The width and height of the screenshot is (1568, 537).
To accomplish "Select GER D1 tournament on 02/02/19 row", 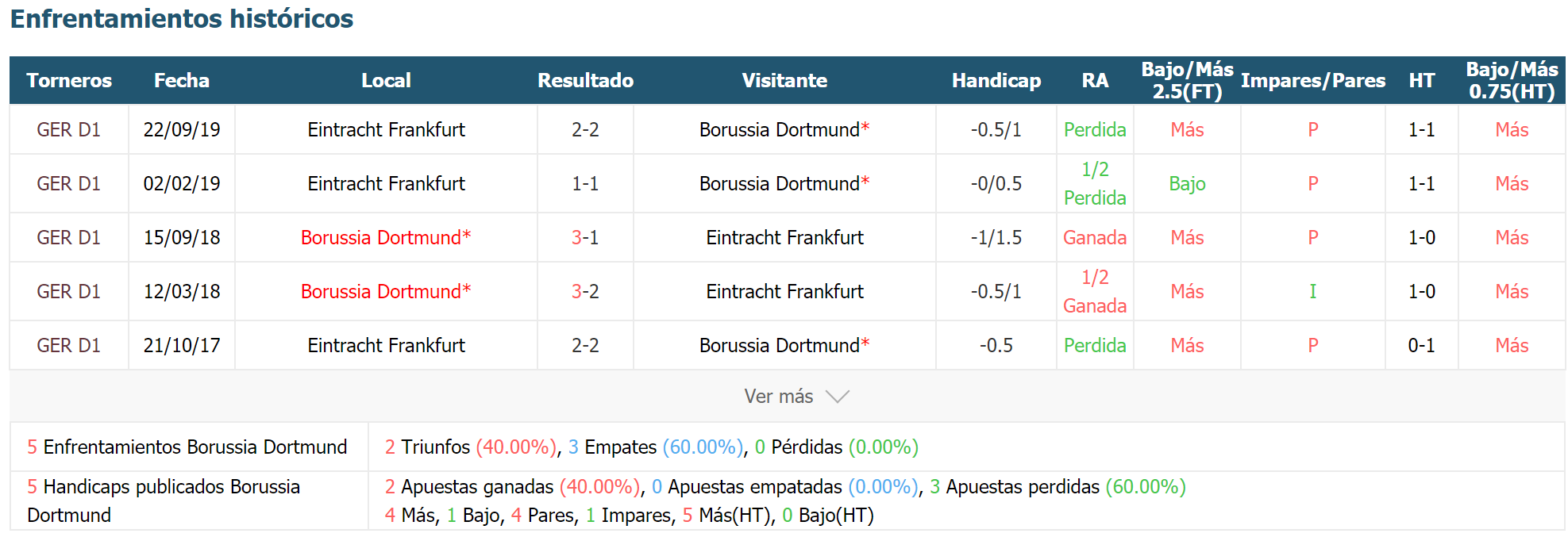I will click(69, 183).
